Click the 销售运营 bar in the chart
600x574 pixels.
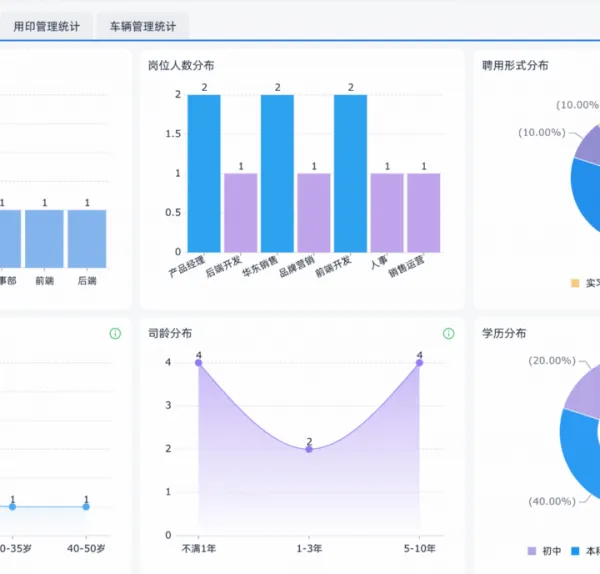point(424,213)
